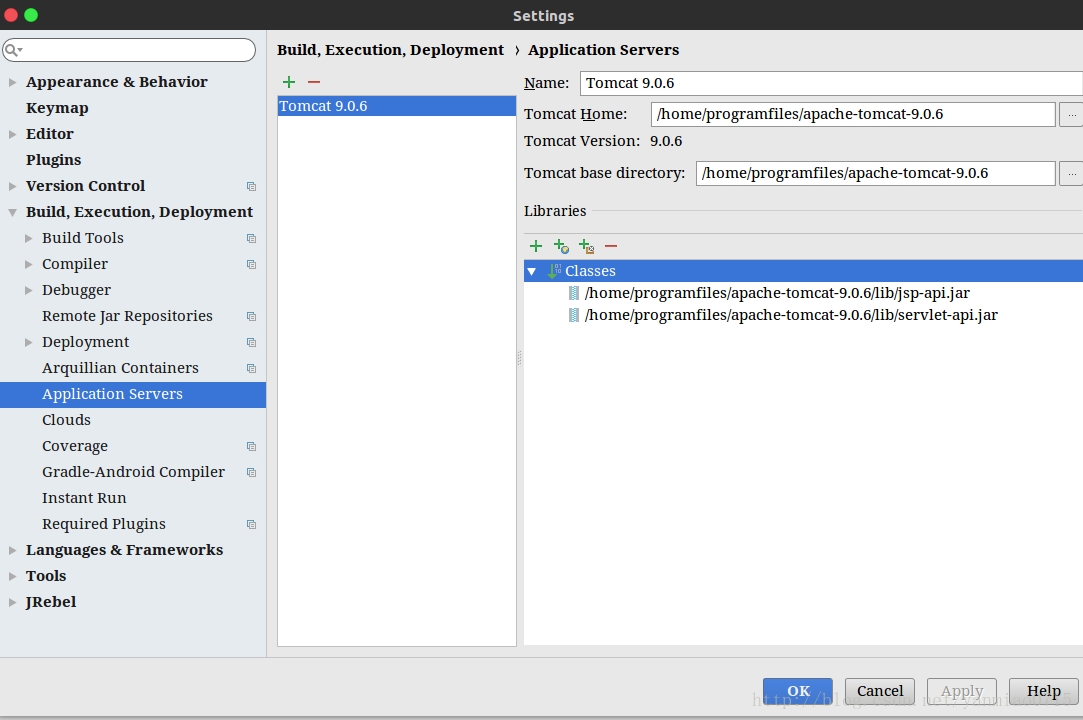The width and height of the screenshot is (1083, 720).
Task: Expand the Editor section
Action: pyautogui.click(x=12, y=134)
